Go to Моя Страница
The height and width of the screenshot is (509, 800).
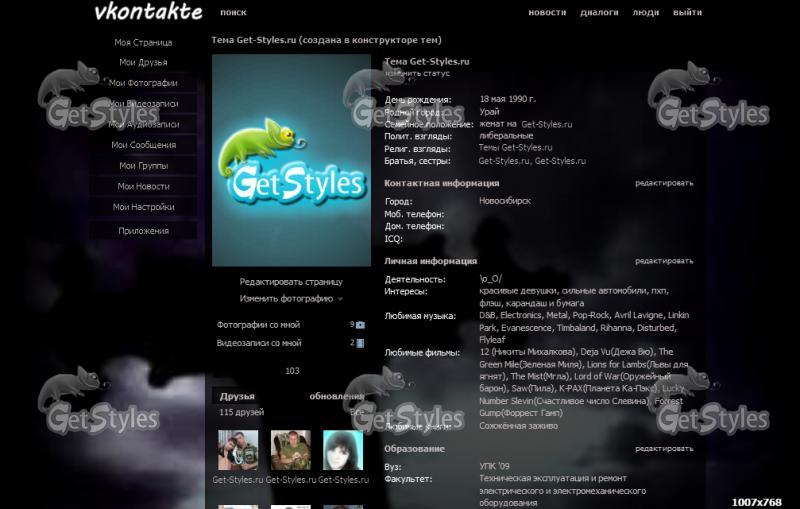pos(143,42)
